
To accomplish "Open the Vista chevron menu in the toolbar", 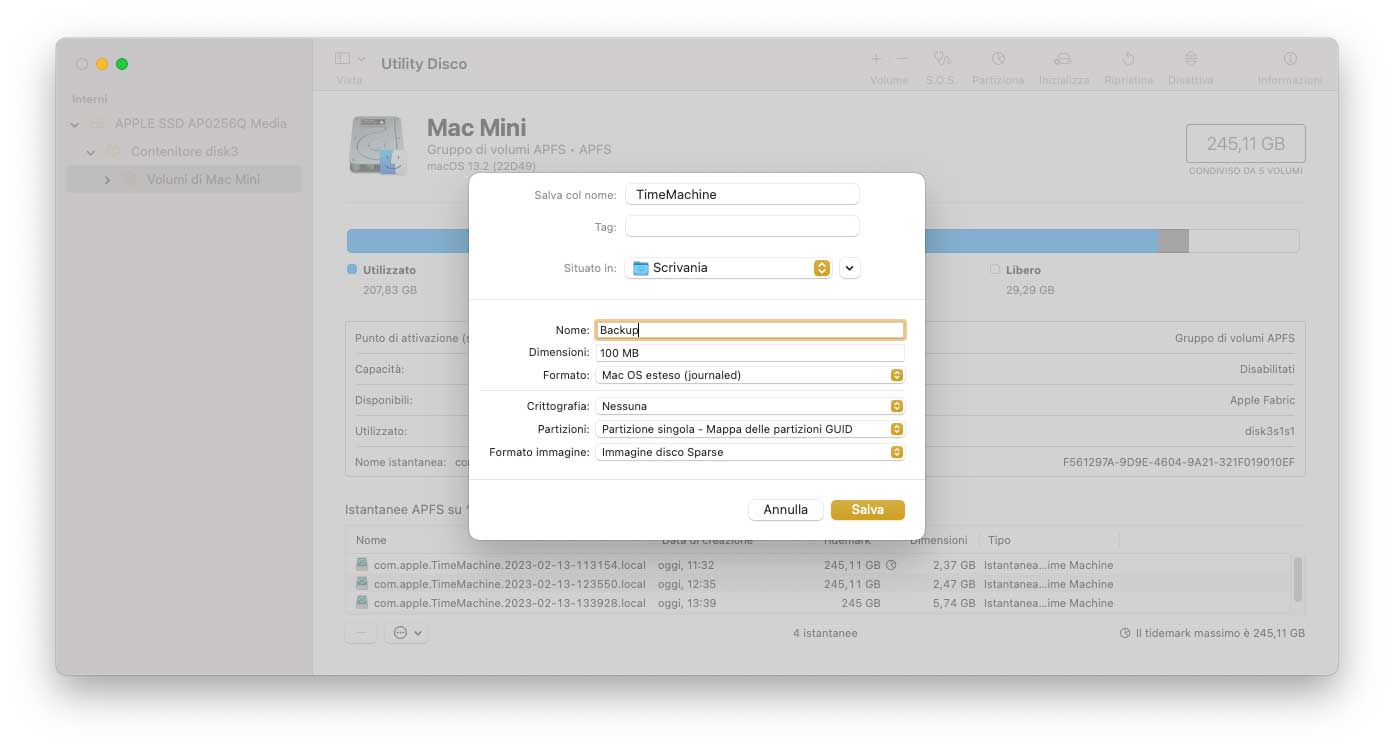I will [x=362, y=59].
